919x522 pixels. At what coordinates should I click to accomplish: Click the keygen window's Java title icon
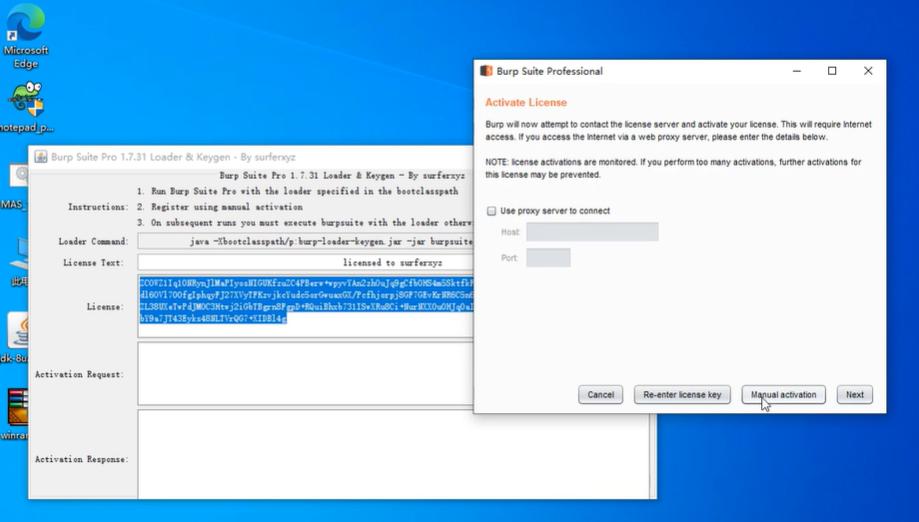(x=40, y=157)
